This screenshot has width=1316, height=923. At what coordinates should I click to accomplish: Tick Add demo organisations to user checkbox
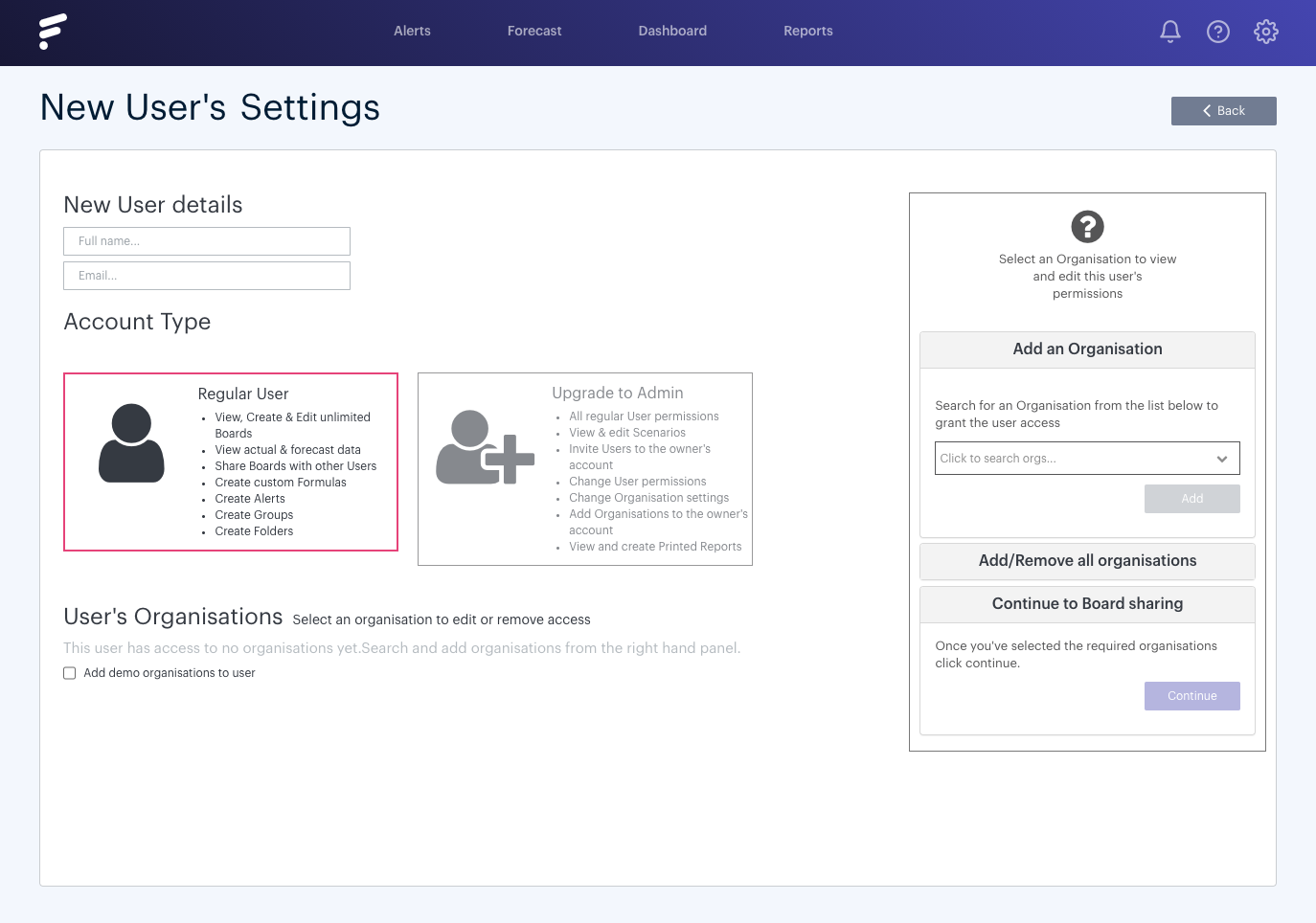(x=70, y=673)
